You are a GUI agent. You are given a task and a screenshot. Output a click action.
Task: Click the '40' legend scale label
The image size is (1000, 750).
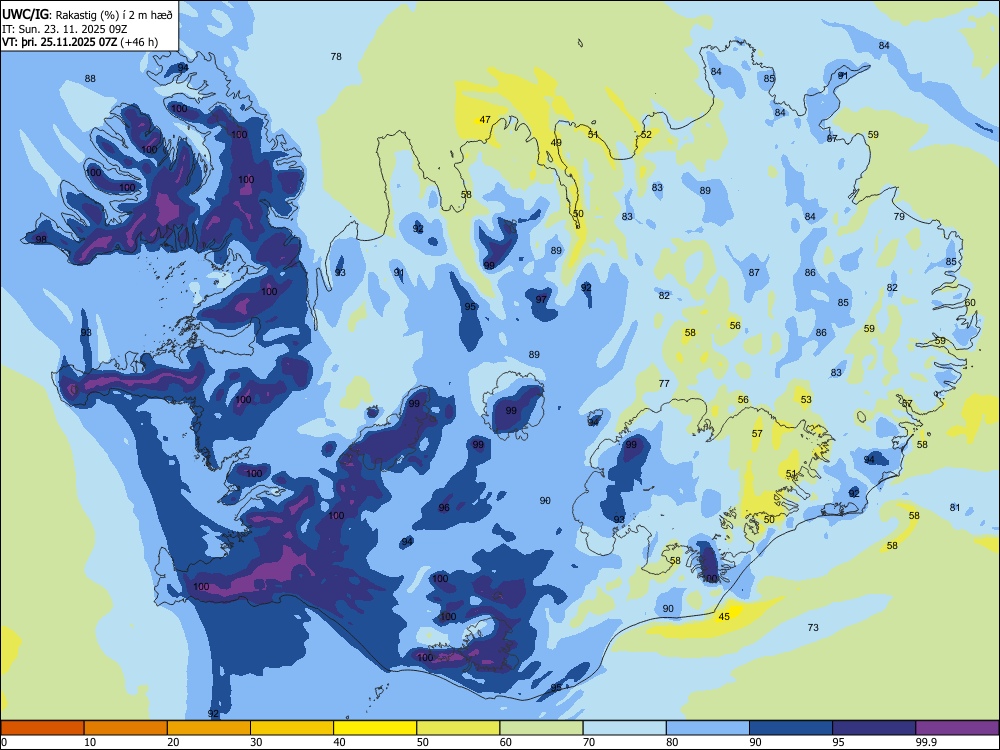tap(339, 742)
